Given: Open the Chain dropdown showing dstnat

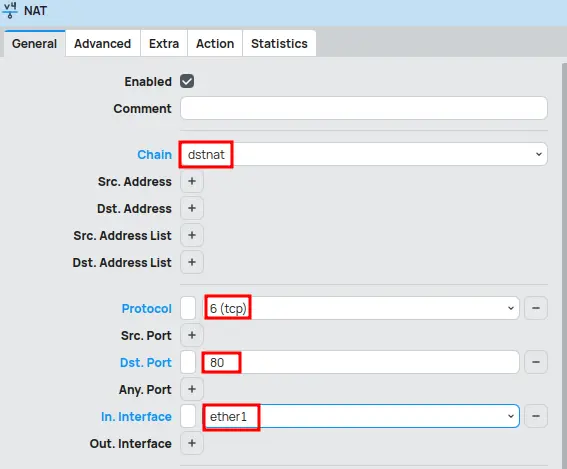Looking at the screenshot, I should pos(364,154).
